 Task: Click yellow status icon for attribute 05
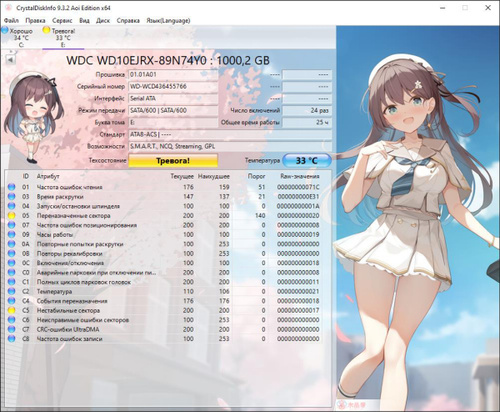[x=12, y=216]
